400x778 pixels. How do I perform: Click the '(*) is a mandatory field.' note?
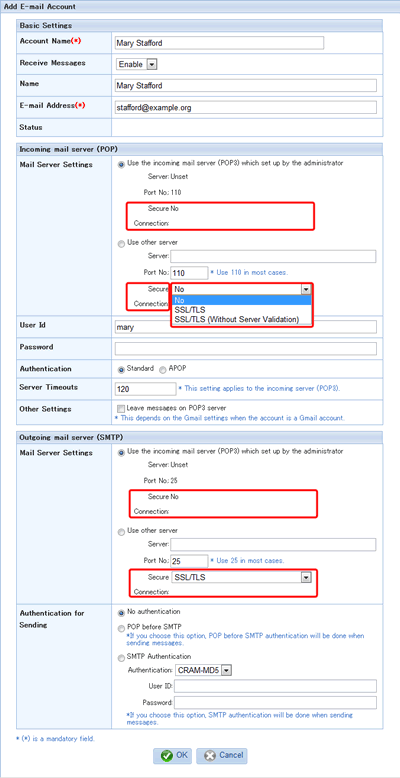[55, 739]
